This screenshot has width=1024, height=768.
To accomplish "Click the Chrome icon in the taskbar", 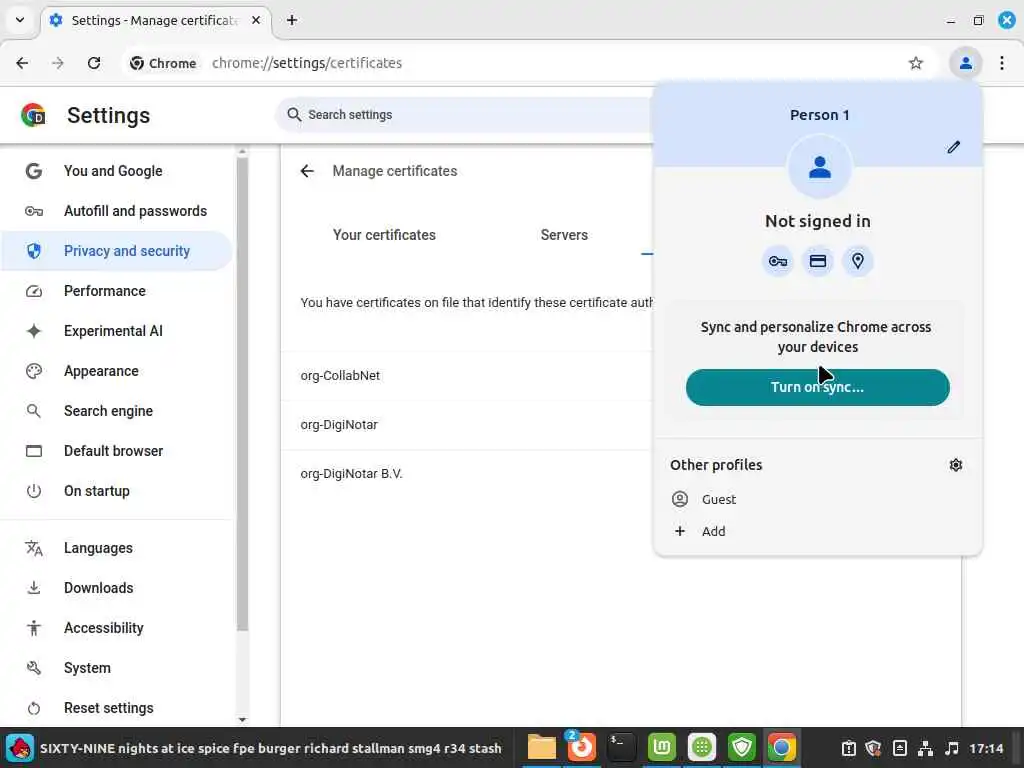I will 782,748.
